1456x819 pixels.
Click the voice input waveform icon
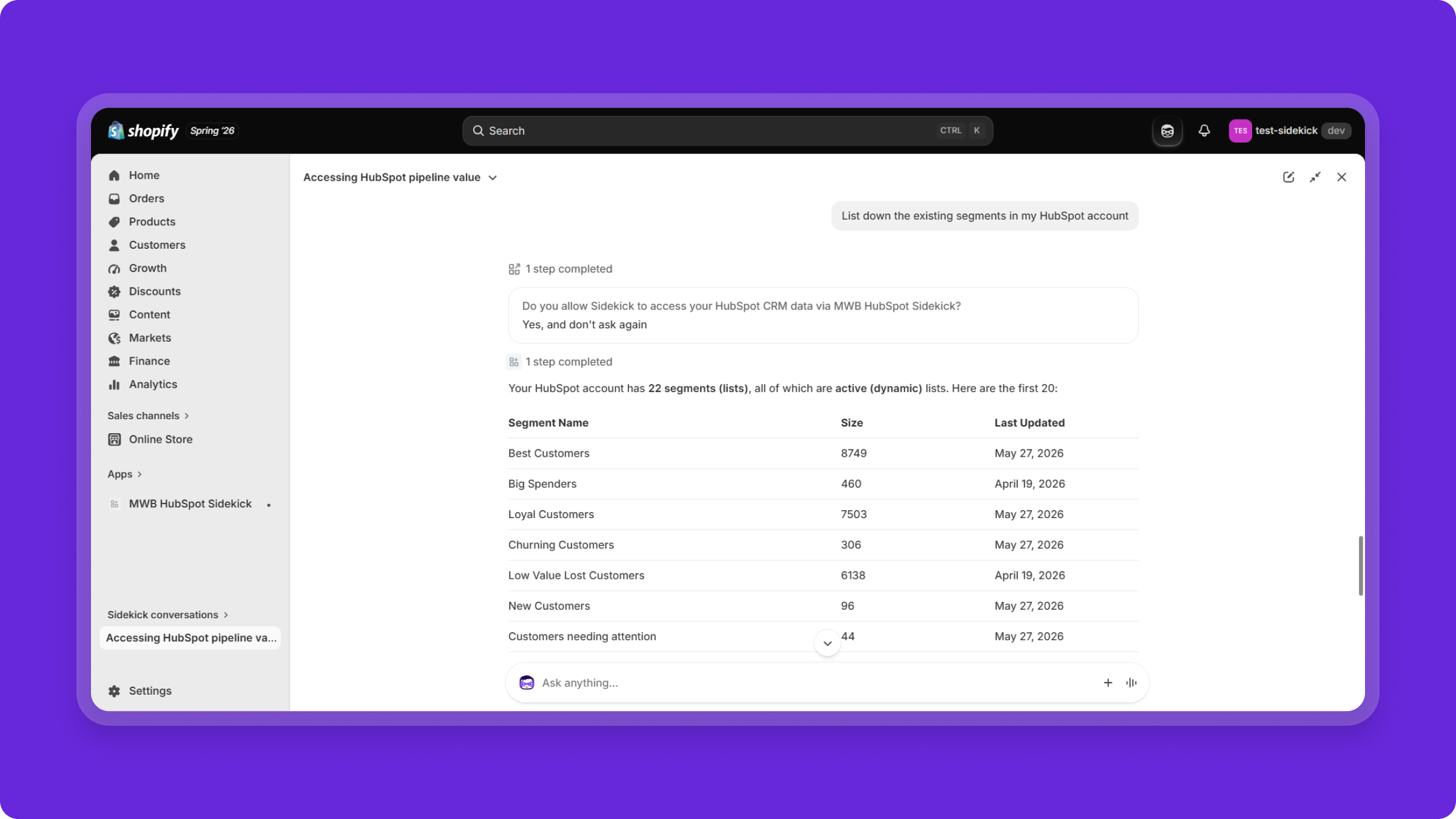point(1131,682)
